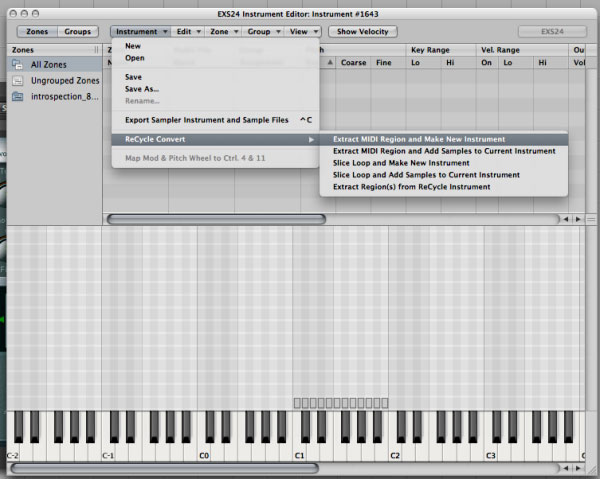Click the Ungrouped Zones icon
The width and height of the screenshot is (600, 479).
pos(17,80)
